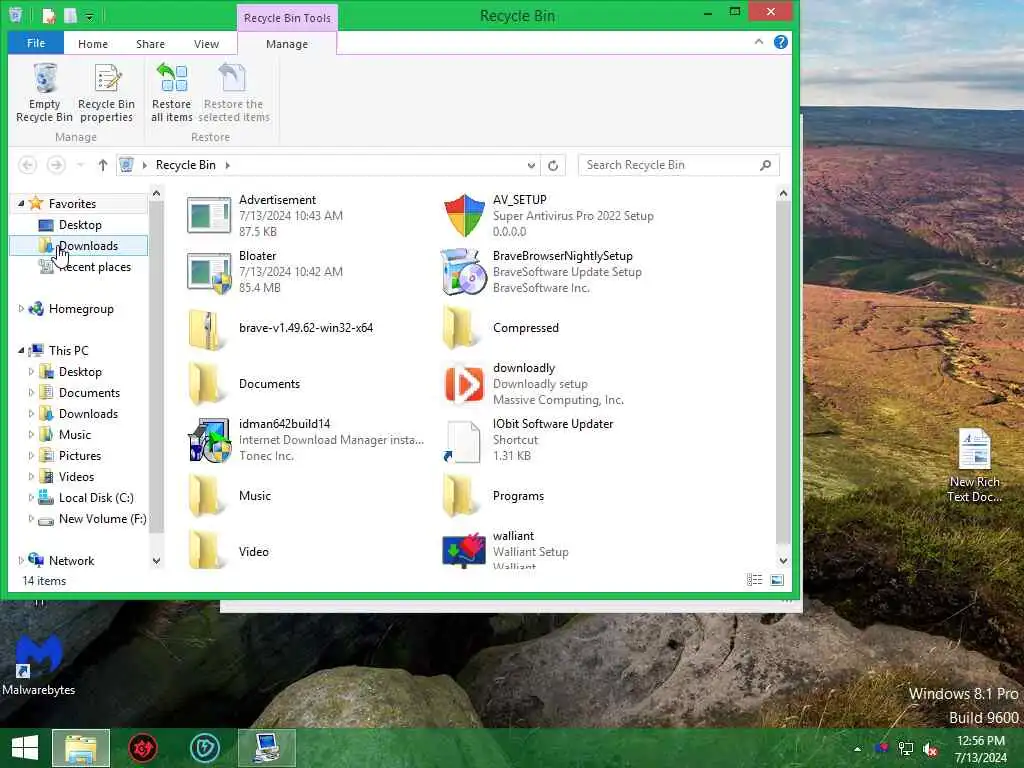Select the brave-v1.49.62-win32-x64 zip folder
The height and width of the screenshot is (768, 1024).
coord(206,328)
